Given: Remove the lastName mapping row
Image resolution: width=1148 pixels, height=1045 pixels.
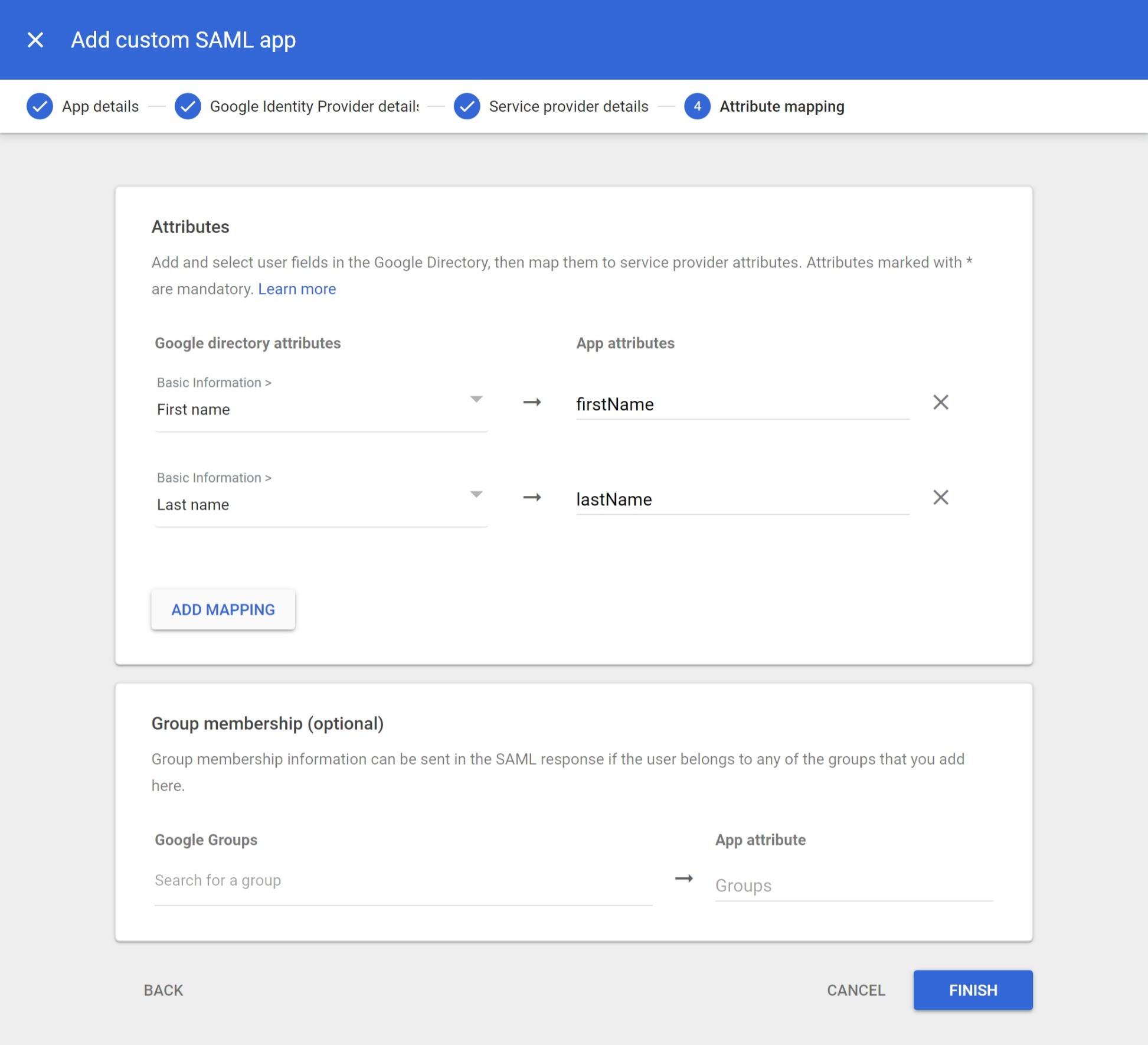Looking at the screenshot, I should tap(941, 497).
